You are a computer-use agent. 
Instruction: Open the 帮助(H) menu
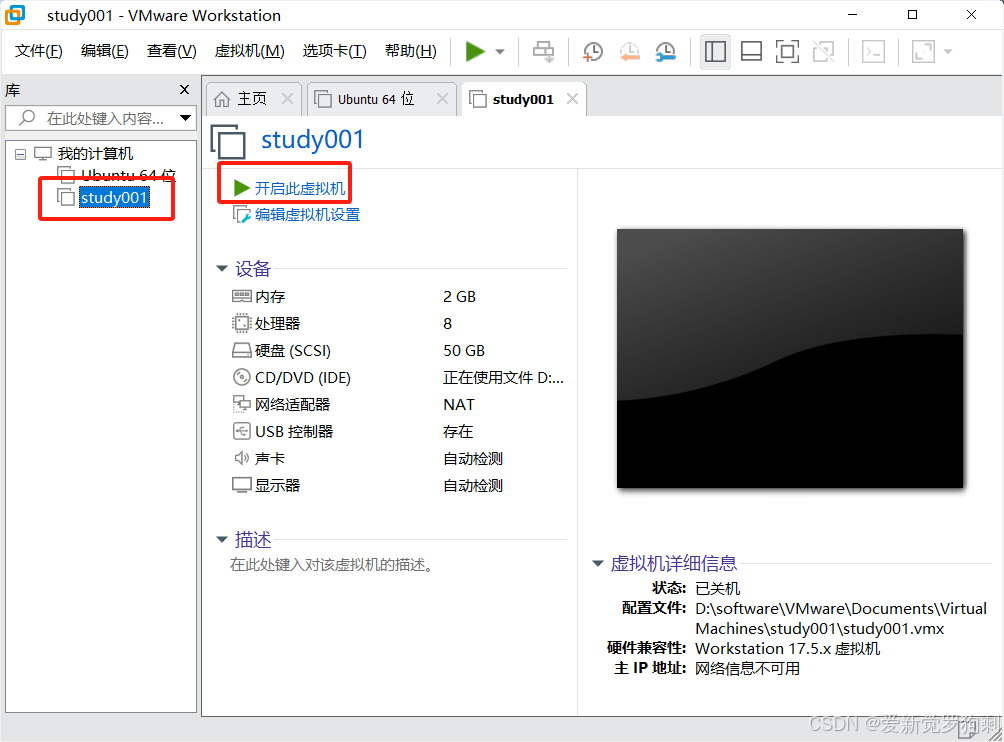pyautogui.click(x=410, y=51)
